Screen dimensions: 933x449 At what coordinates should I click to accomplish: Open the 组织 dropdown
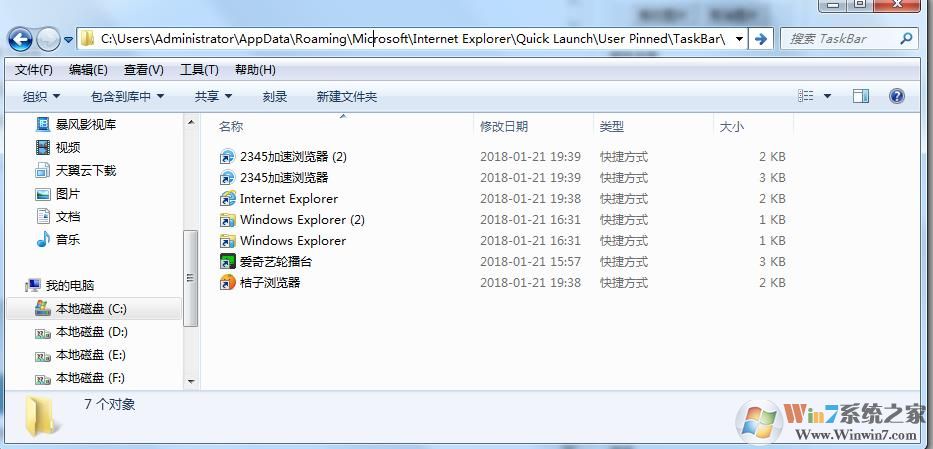coord(42,96)
